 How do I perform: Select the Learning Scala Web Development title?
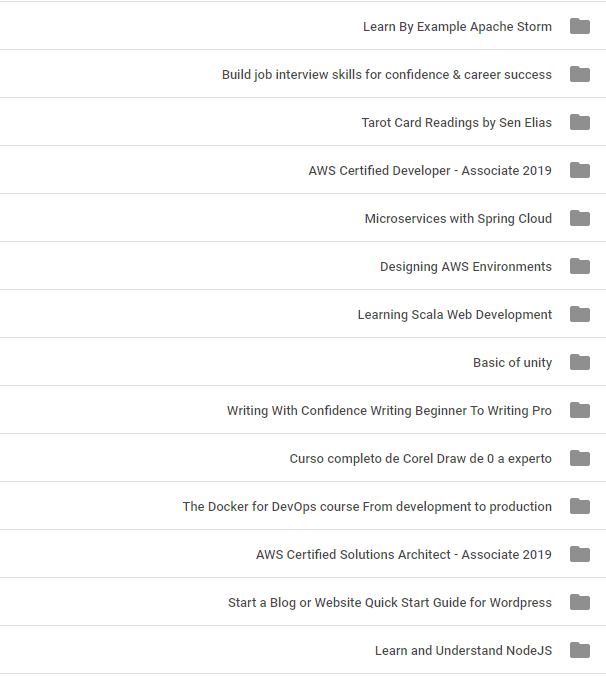(x=455, y=315)
